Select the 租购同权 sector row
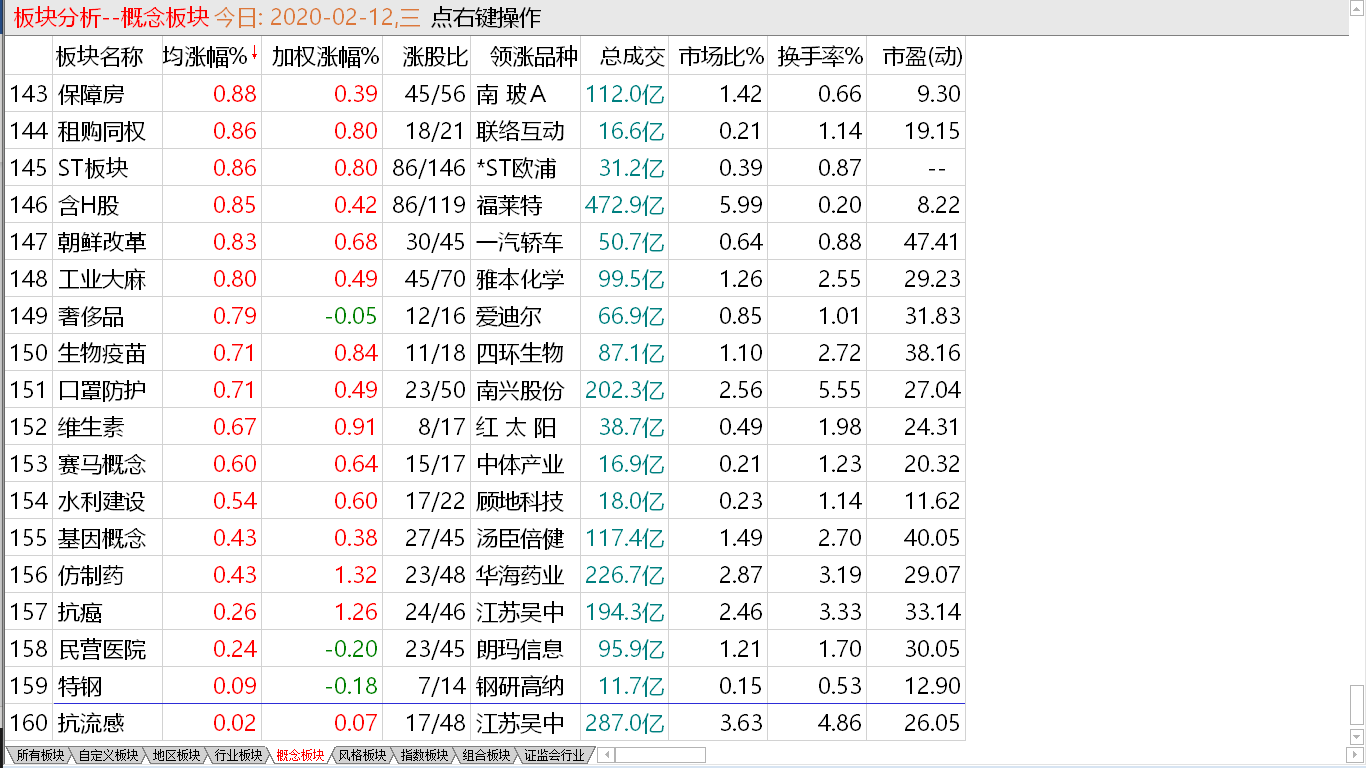The width and height of the screenshot is (1366, 768). (x=485, y=131)
